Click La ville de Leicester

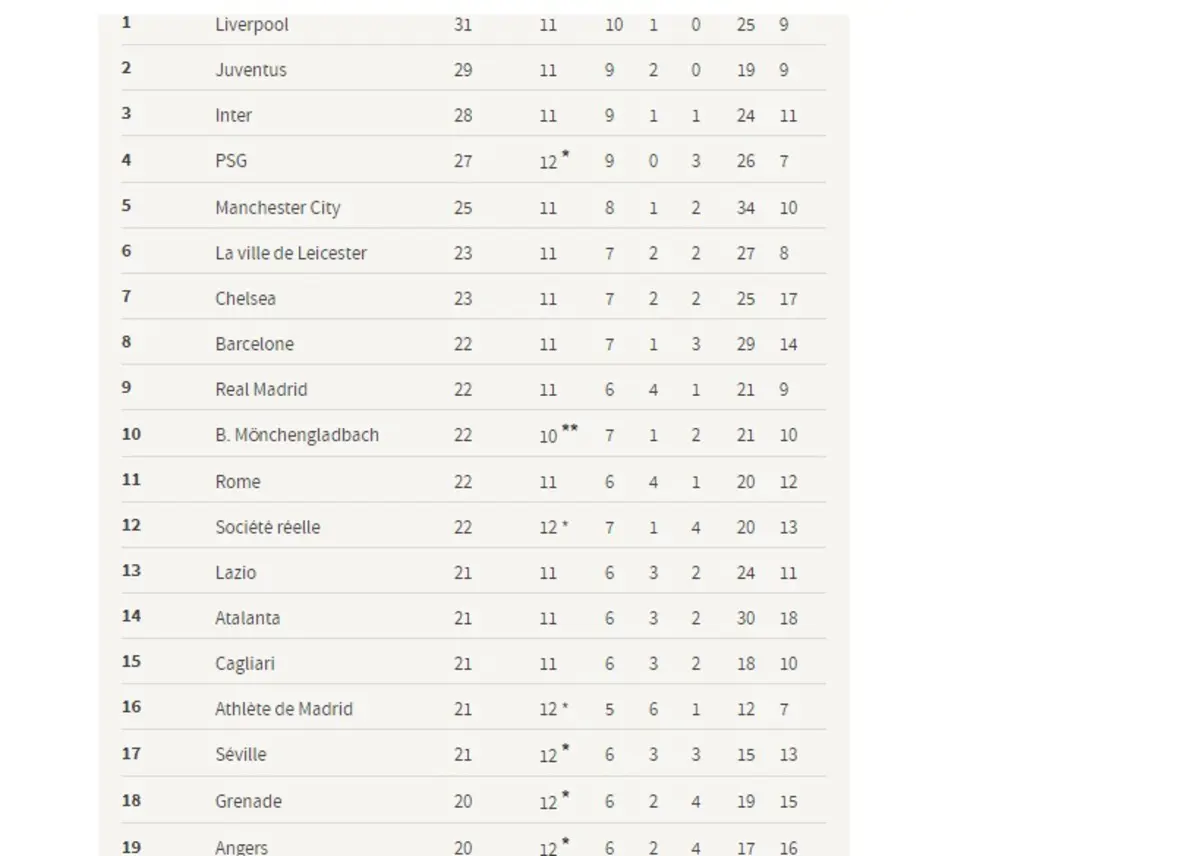pyautogui.click(x=291, y=253)
